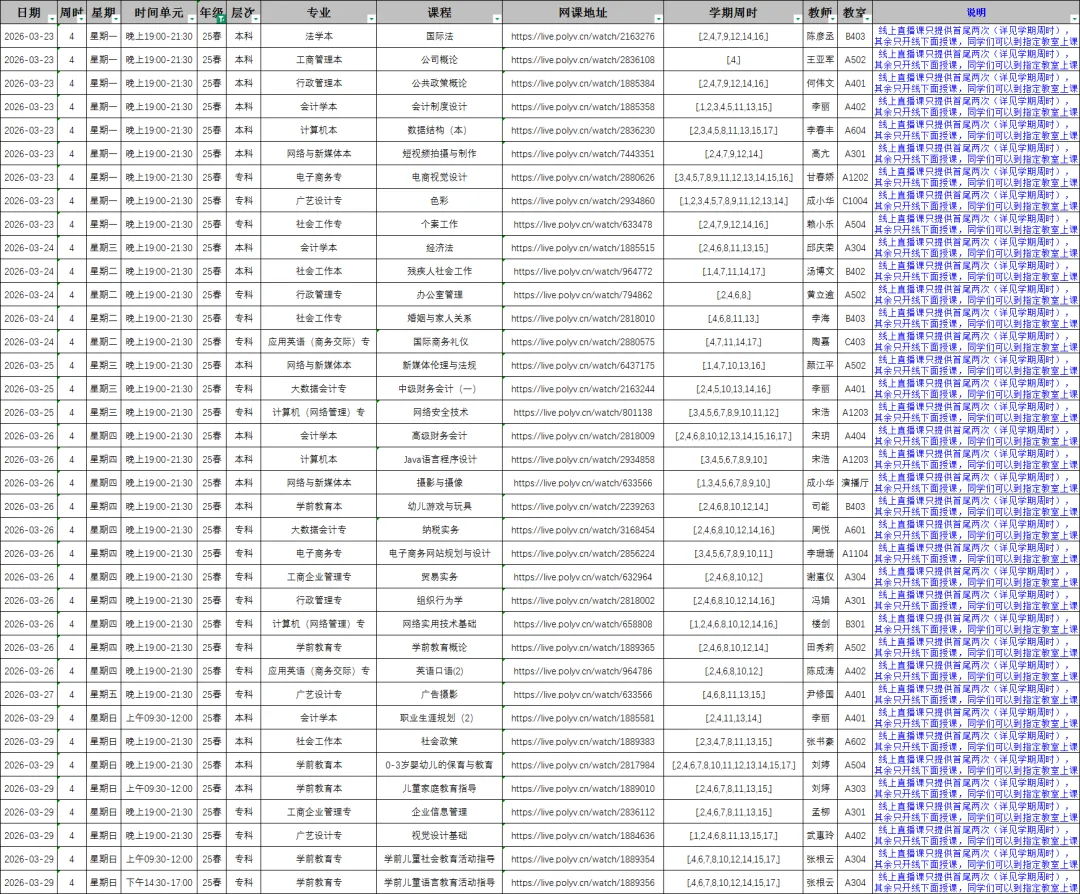This screenshot has height=894, width=1080.
Task: Select the teacher cell 陈彦丞
Action: click(820, 36)
